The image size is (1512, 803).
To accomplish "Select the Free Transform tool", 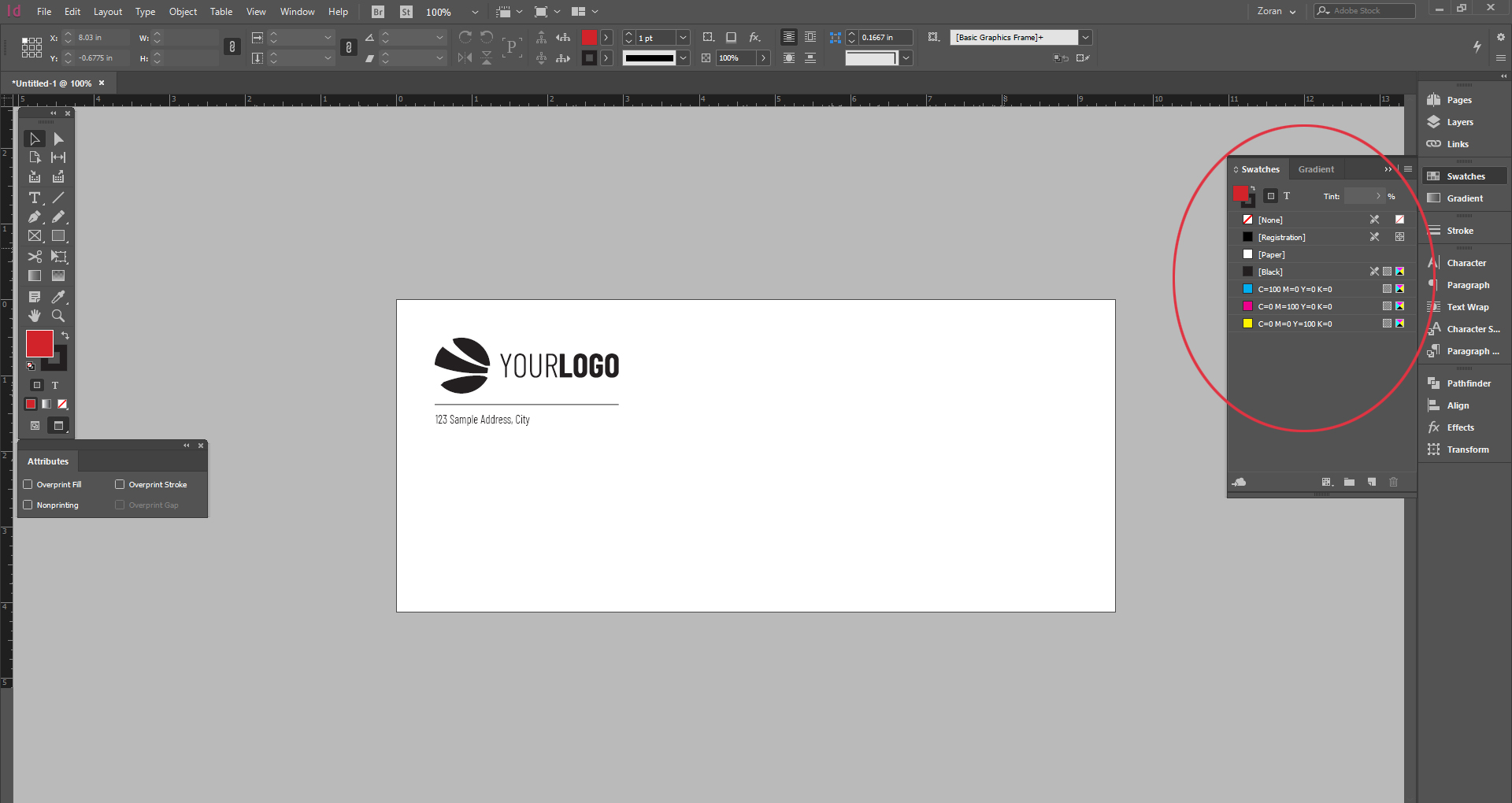I will [x=58, y=257].
